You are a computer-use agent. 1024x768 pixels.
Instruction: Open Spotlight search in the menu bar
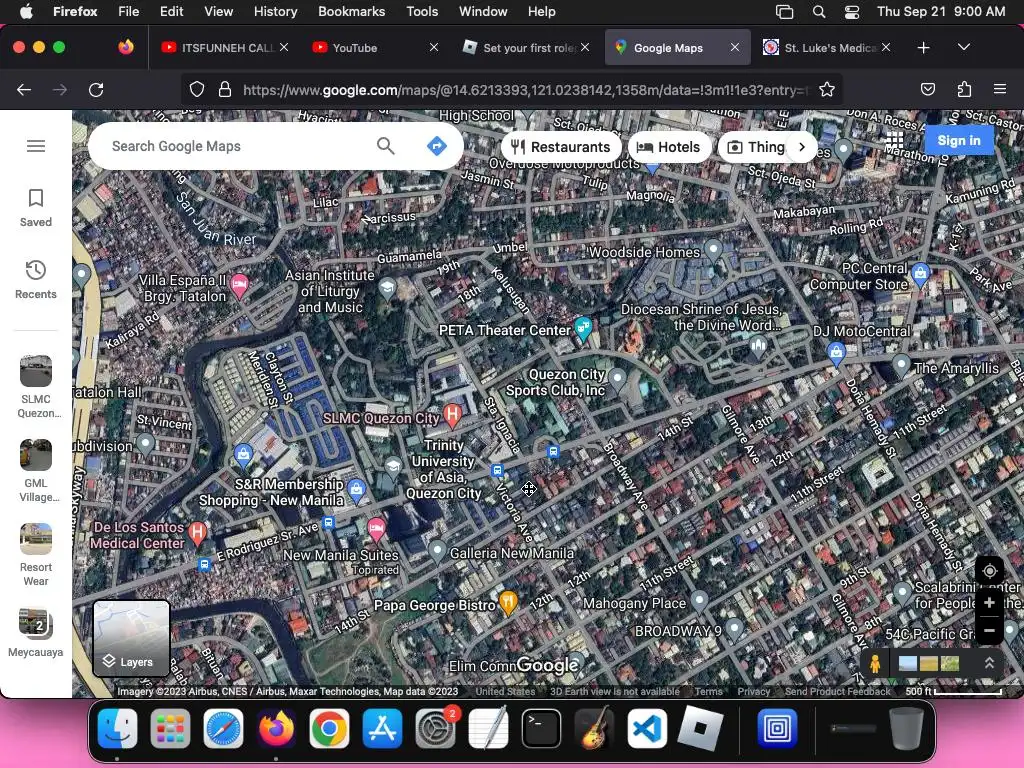[818, 12]
